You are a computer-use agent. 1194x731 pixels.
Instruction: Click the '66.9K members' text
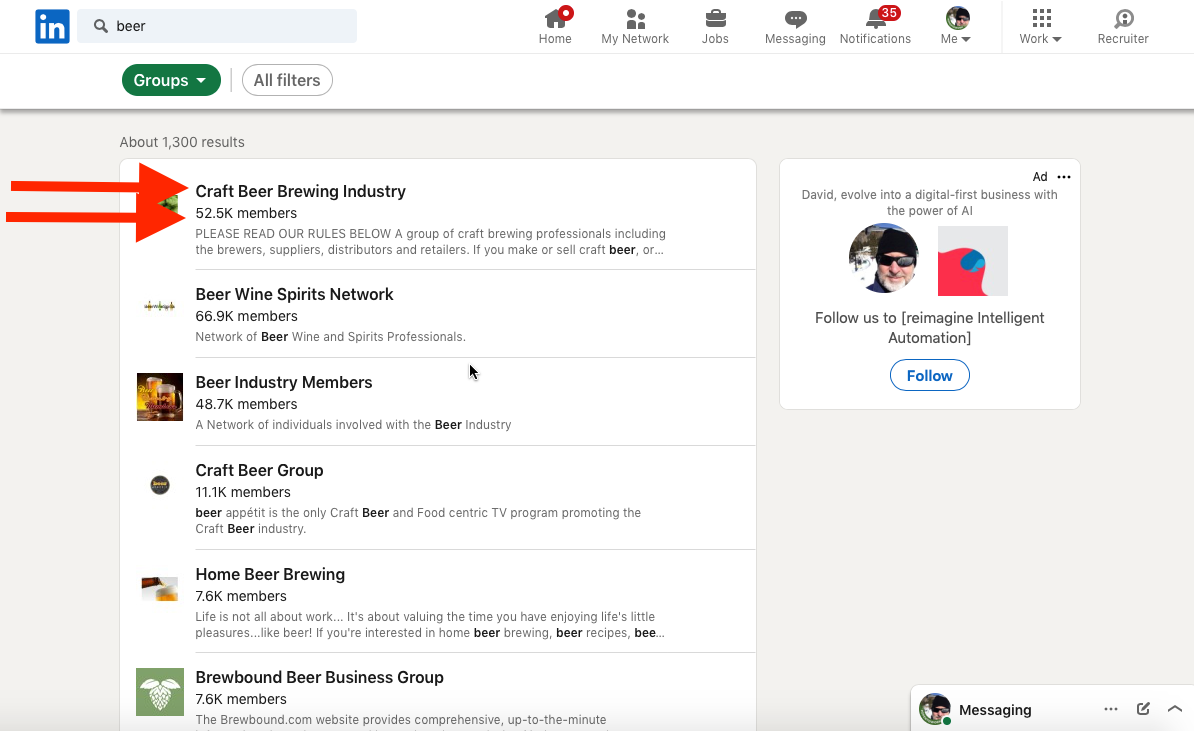point(246,316)
